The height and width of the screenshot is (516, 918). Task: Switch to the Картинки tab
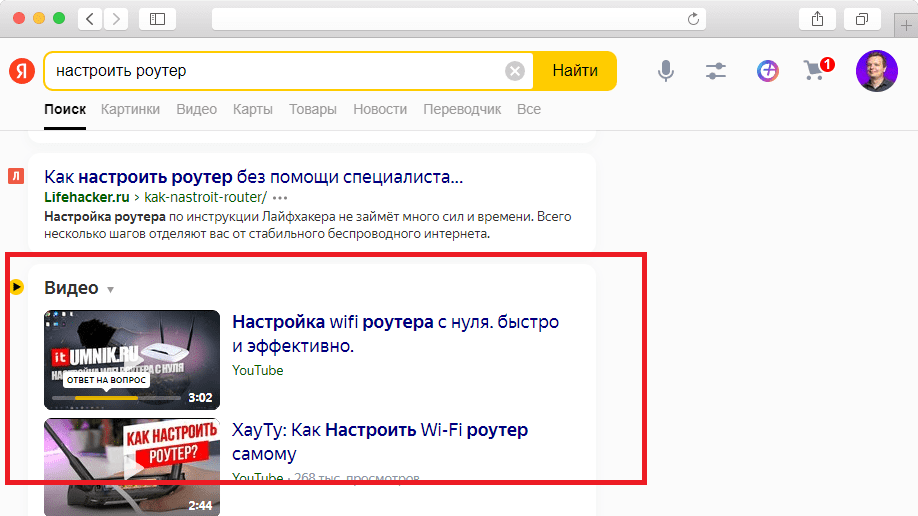[130, 110]
